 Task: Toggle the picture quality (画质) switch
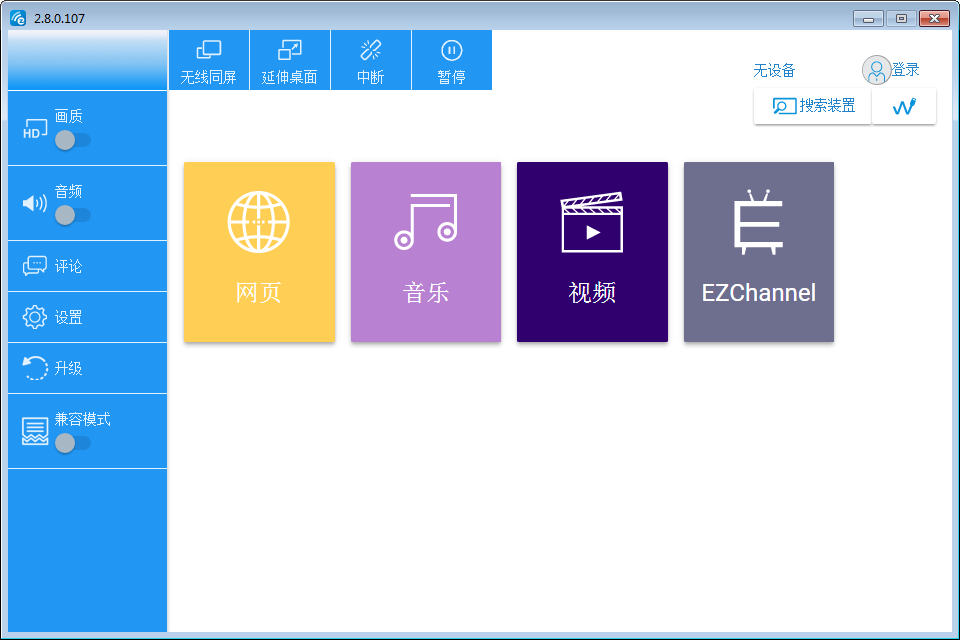coord(73,140)
